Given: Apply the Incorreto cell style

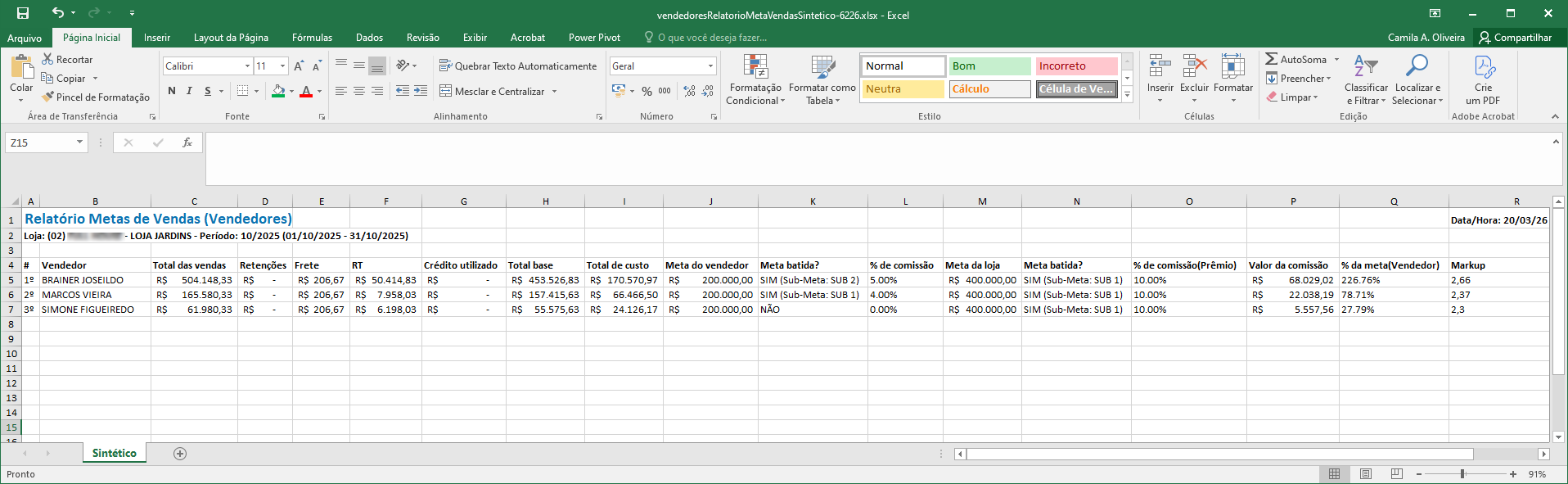Looking at the screenshot, I should (1075, 66).
